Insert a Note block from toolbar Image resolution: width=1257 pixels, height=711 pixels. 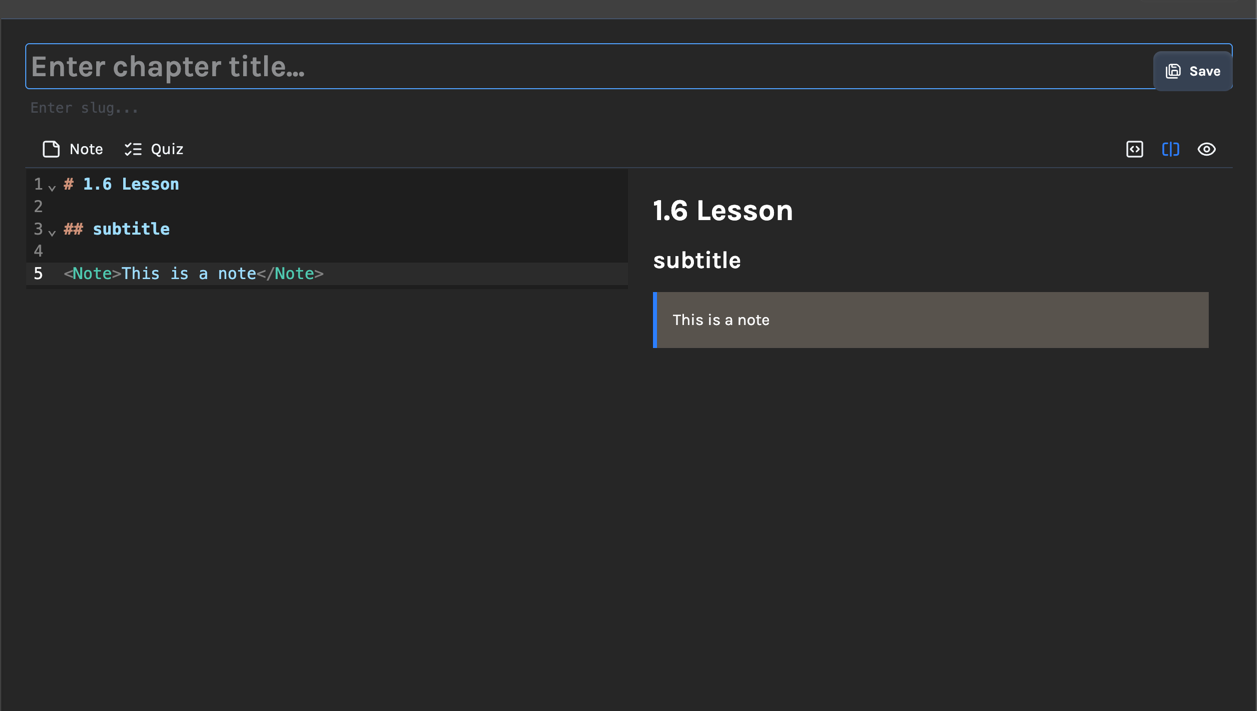click(x=73, y=149)
